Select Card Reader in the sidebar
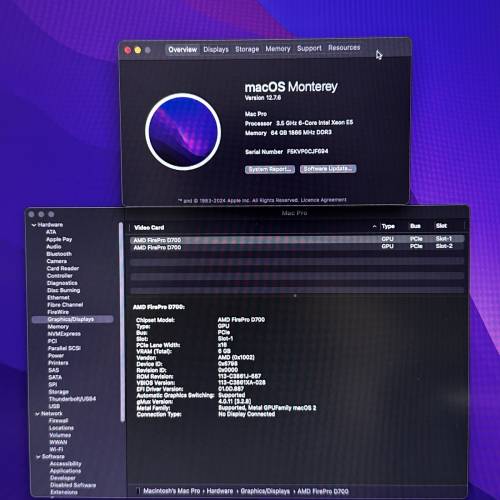 (63, 269)
